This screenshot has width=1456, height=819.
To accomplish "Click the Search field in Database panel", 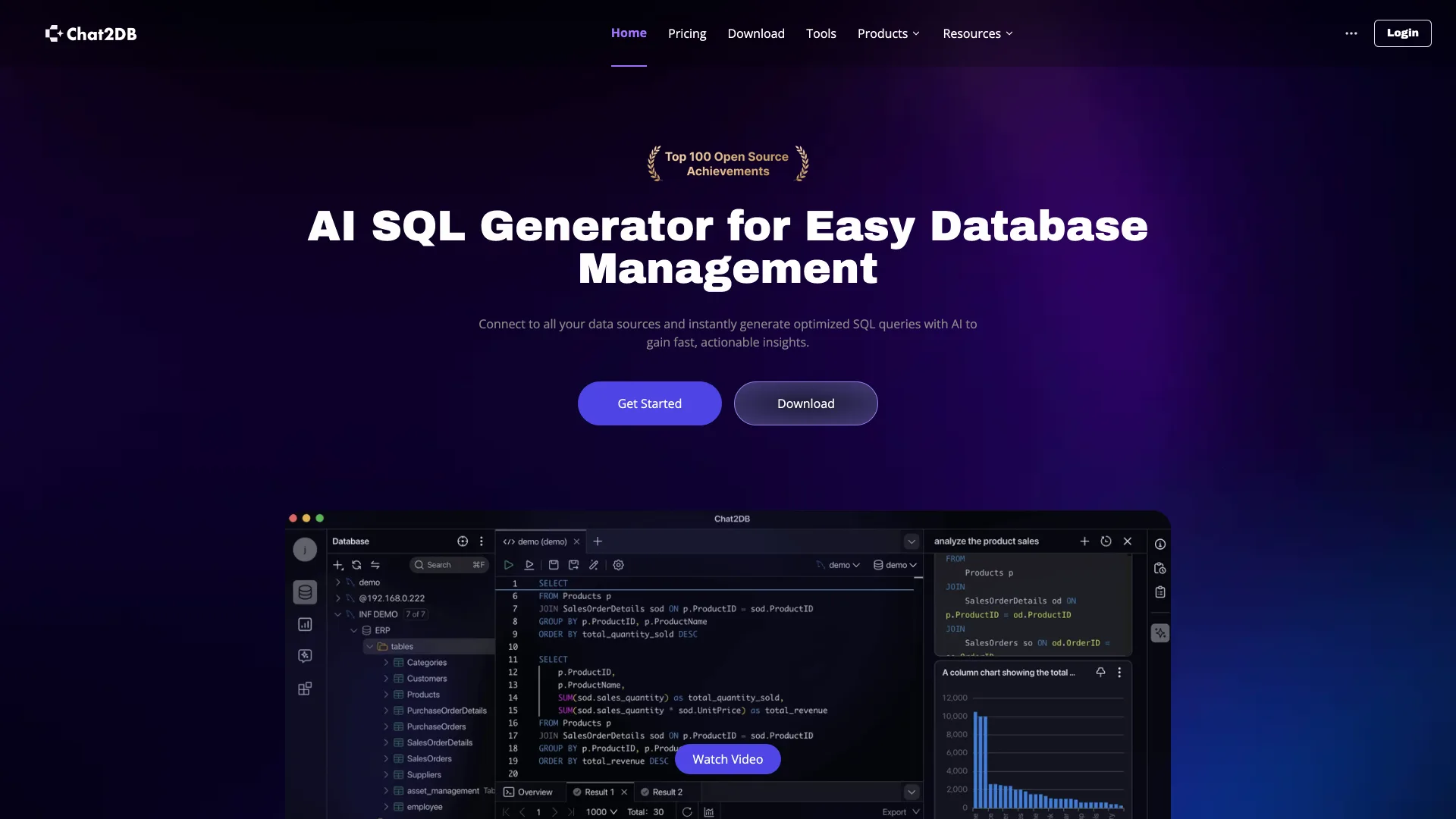I will 450,565.
